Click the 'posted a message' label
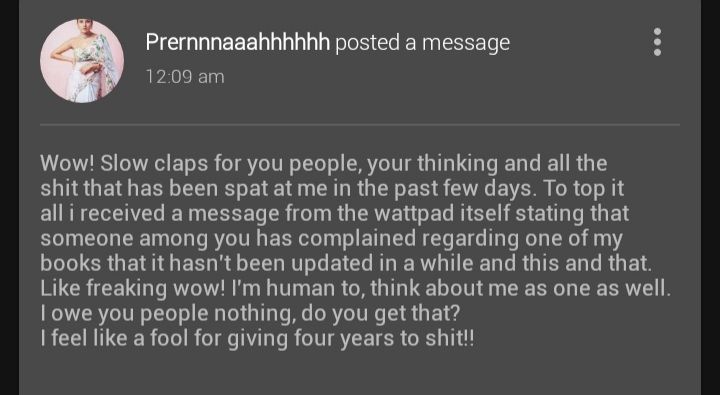The image size is (720, 395). point(422,43)
